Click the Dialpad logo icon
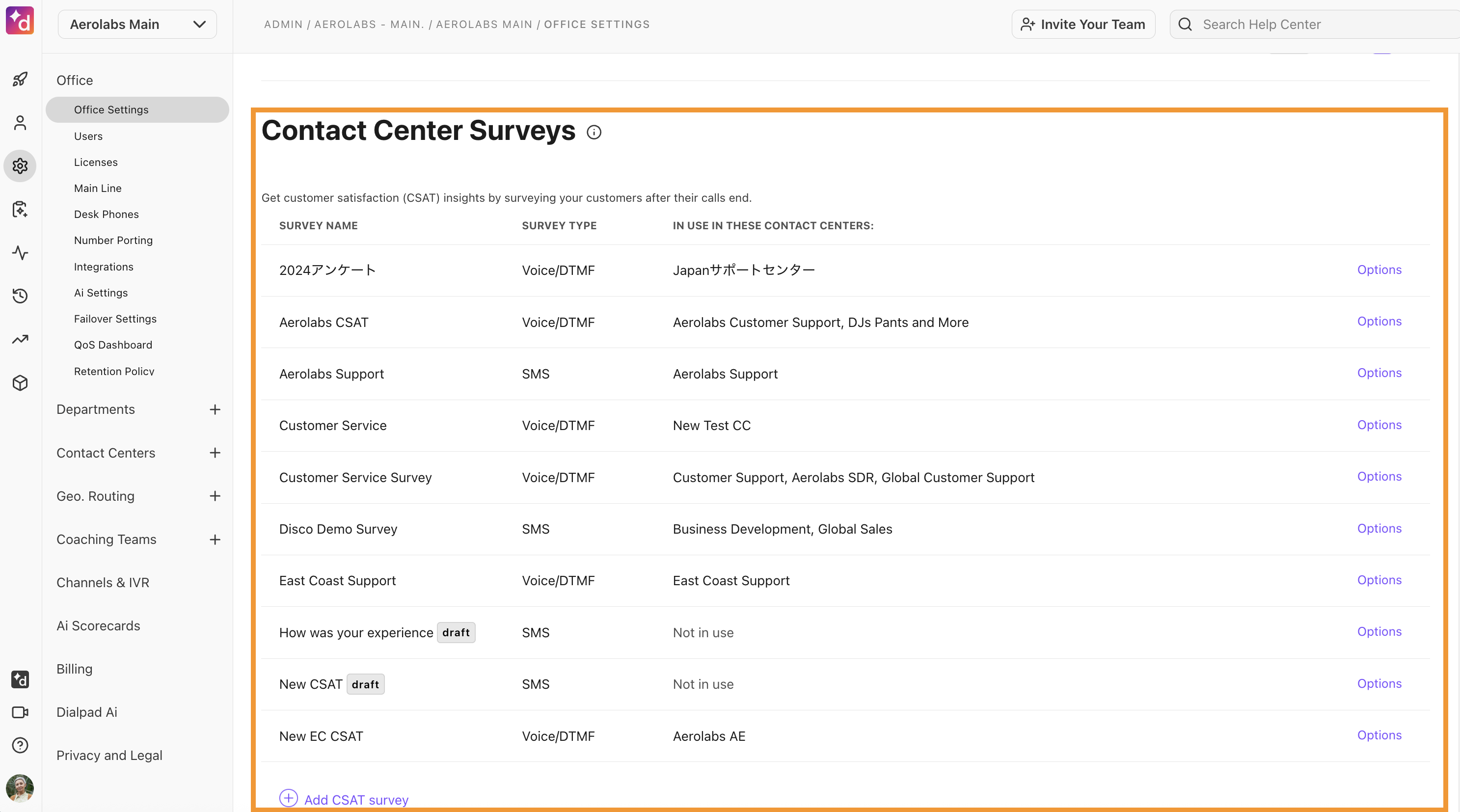The image size is (1460, 812). (20, 21)
